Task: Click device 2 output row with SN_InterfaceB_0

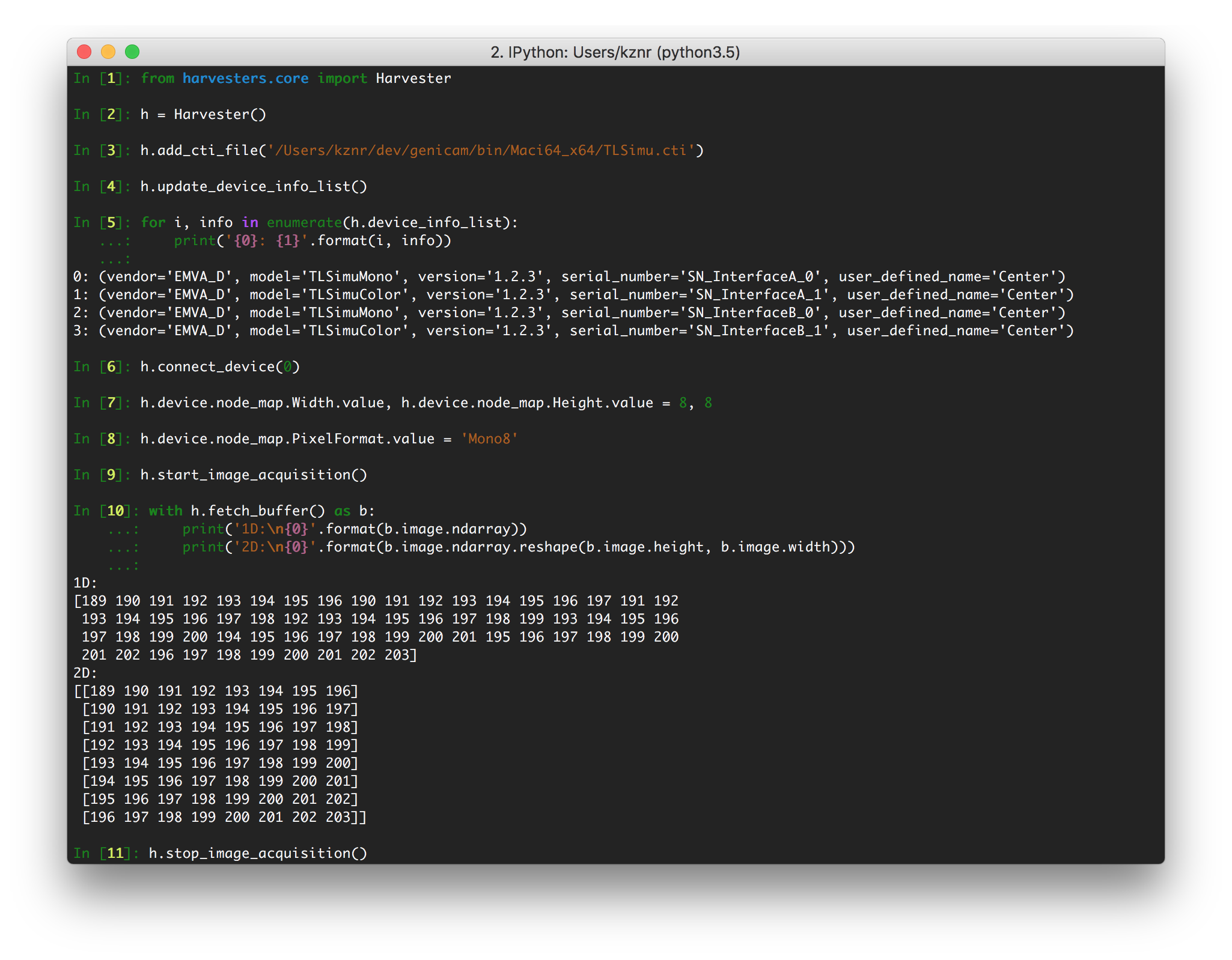Action: point(569,312)
